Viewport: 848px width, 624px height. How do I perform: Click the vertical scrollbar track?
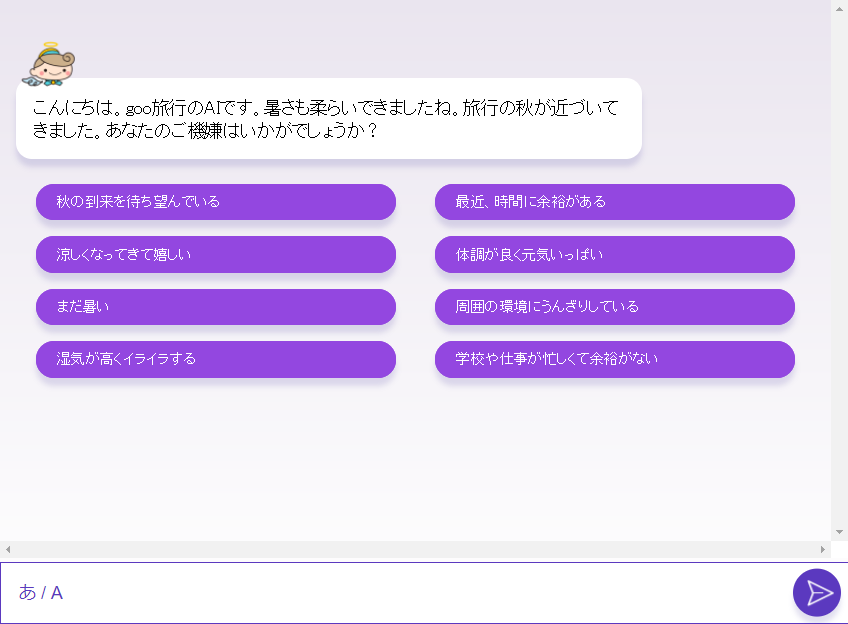pyautogui.click(x=839, y=270)
